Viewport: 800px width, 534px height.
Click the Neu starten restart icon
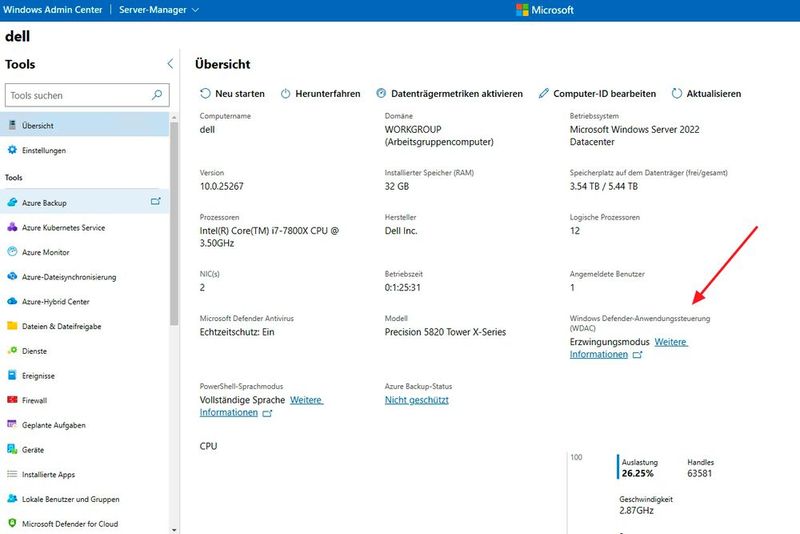coord(205,93)
